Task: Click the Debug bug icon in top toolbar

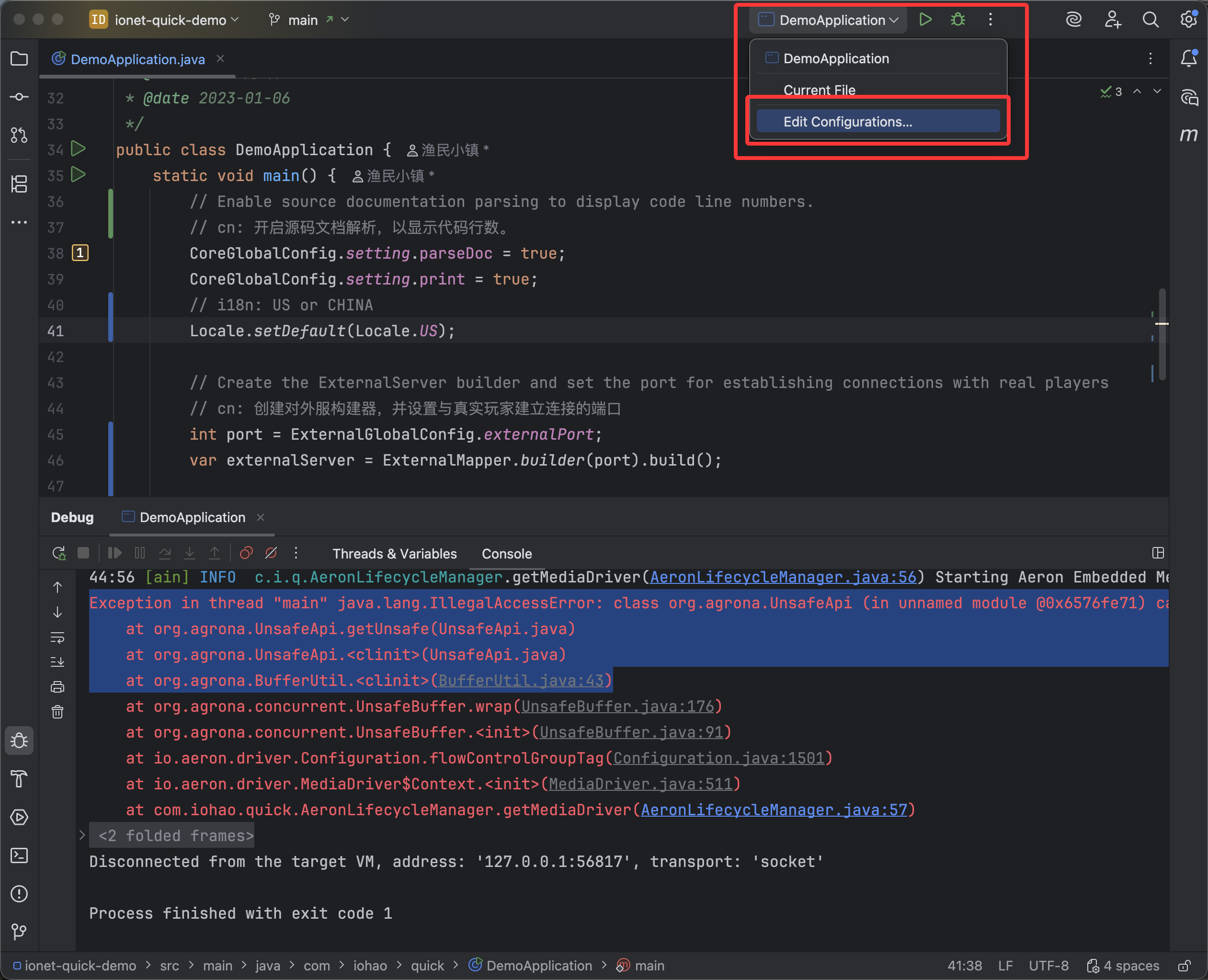Action: pos(957,20)
